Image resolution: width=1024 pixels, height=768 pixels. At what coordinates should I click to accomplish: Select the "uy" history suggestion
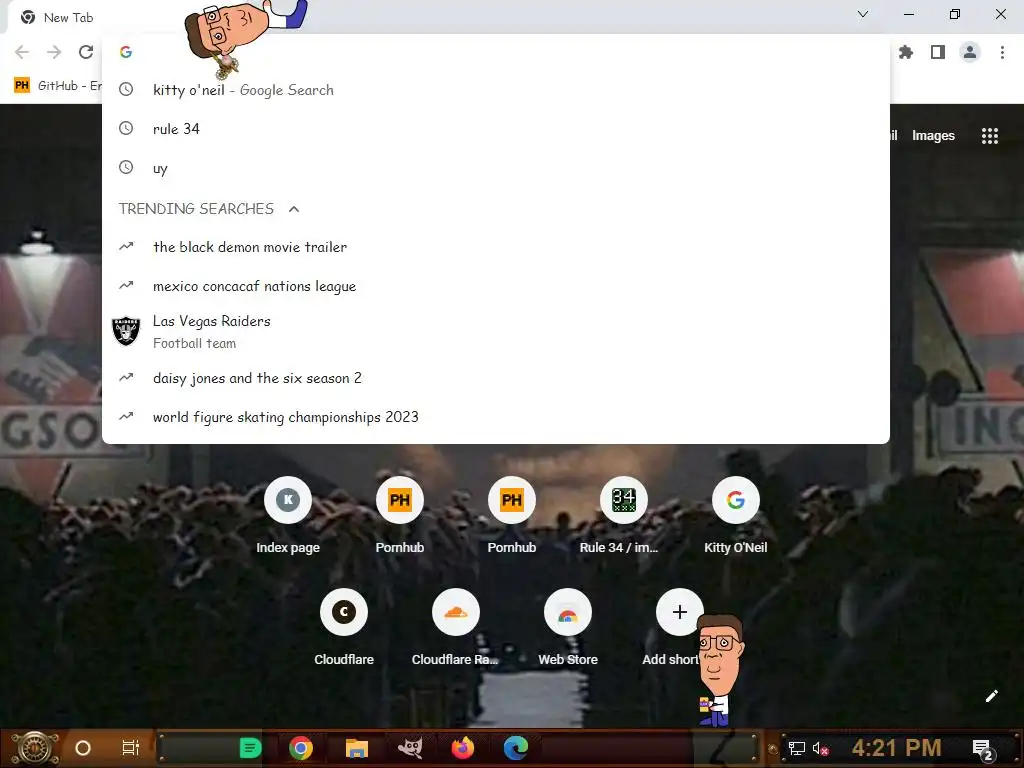496,168
